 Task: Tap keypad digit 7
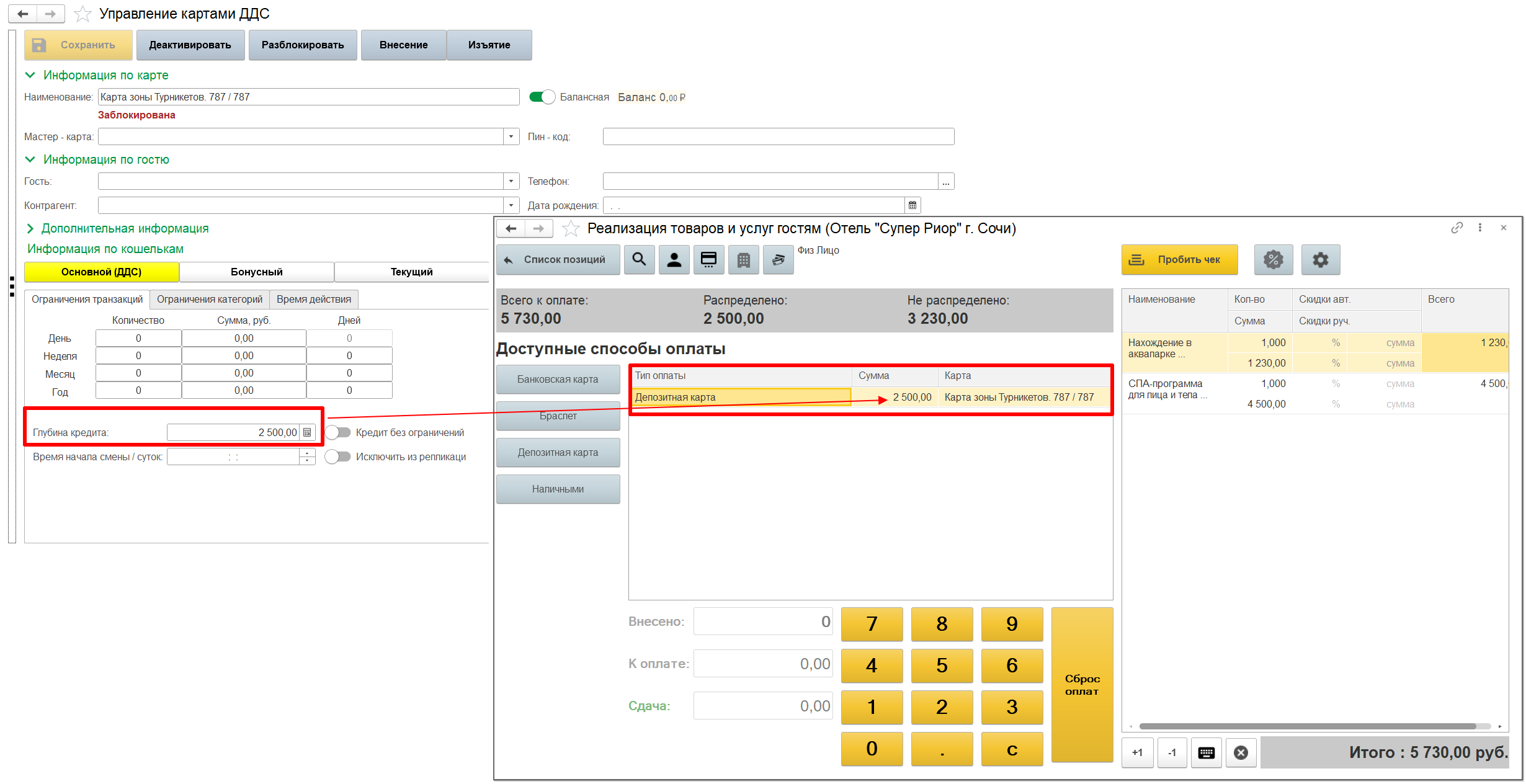(872, 623)
